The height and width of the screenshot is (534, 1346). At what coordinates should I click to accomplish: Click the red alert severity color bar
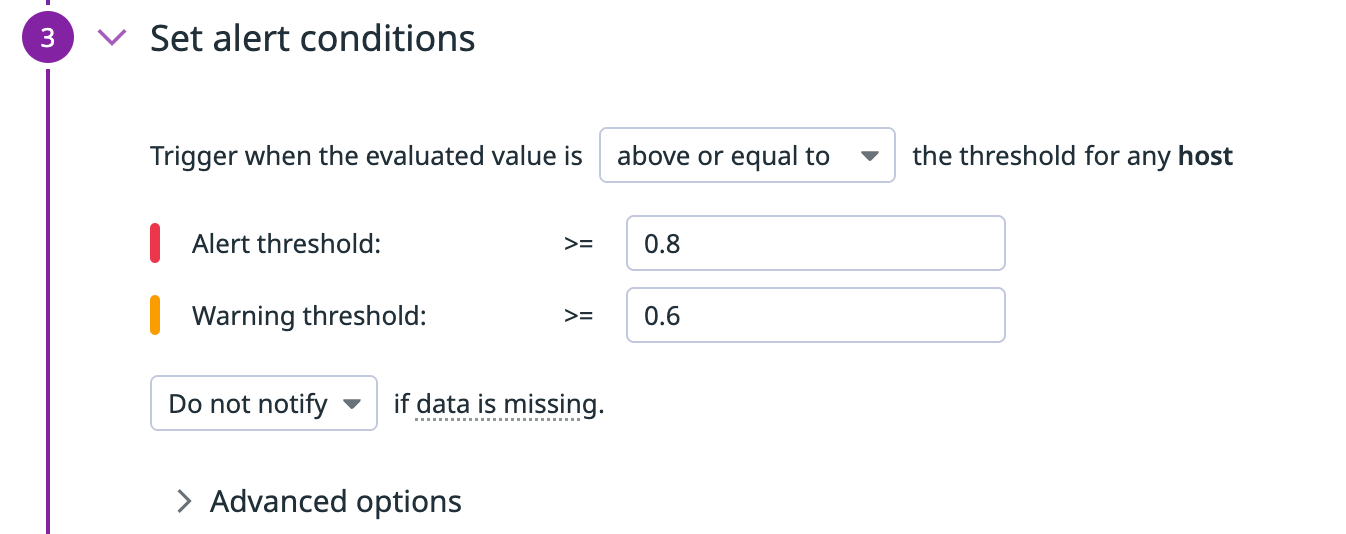click(x=155, y=244)
